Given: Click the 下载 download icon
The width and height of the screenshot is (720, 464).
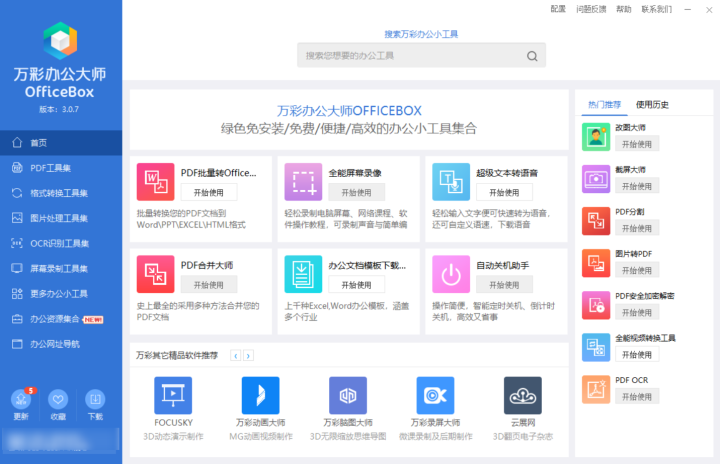Looking at the screenshot, I should click(x=95, y=399).
